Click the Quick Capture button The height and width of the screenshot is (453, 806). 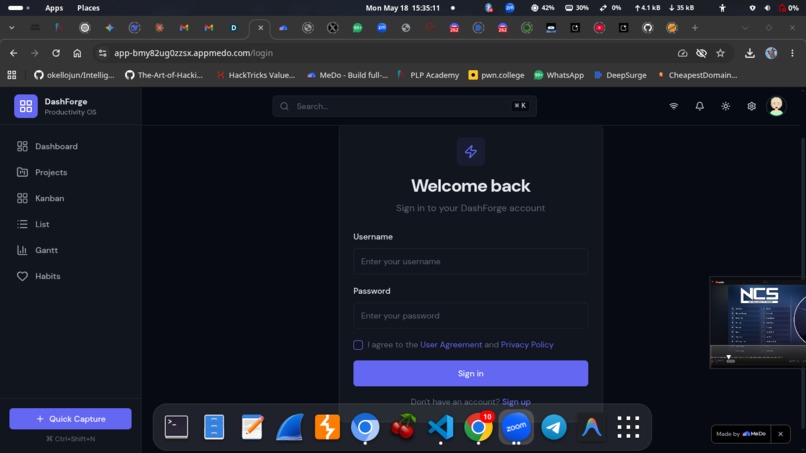(x=70, y=419)
